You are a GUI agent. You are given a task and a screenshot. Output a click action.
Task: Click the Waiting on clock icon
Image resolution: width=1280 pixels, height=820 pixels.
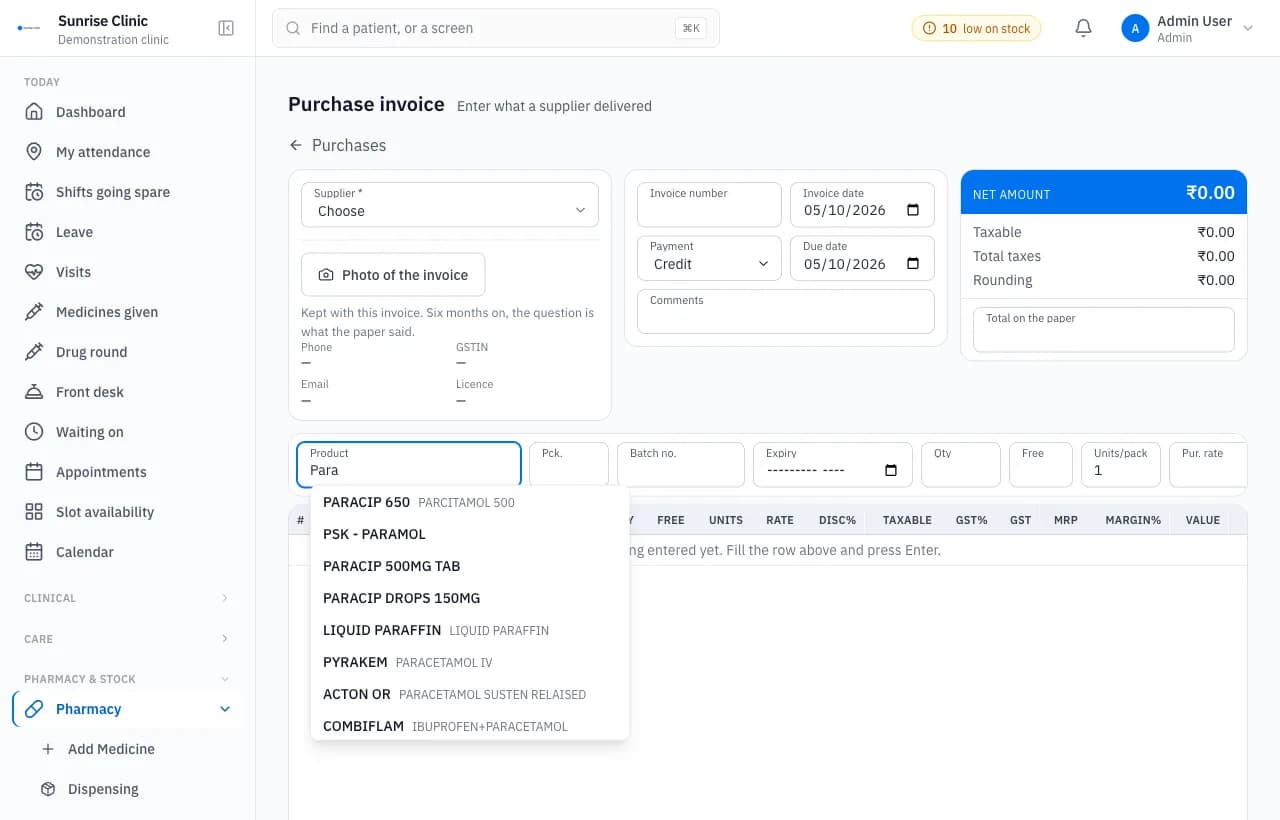[34, 432]
